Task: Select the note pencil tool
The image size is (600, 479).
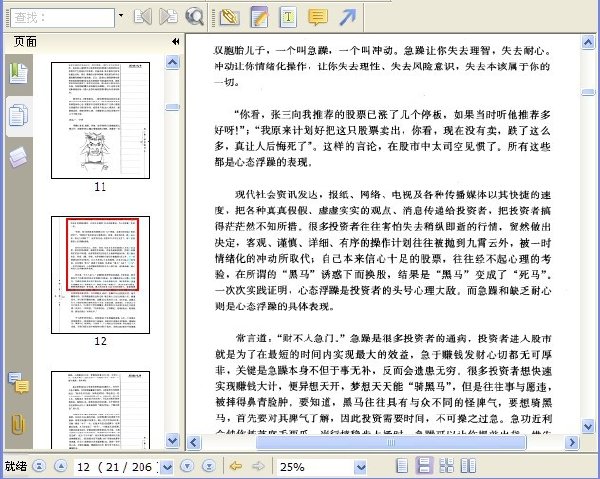Action: point(259,17)
